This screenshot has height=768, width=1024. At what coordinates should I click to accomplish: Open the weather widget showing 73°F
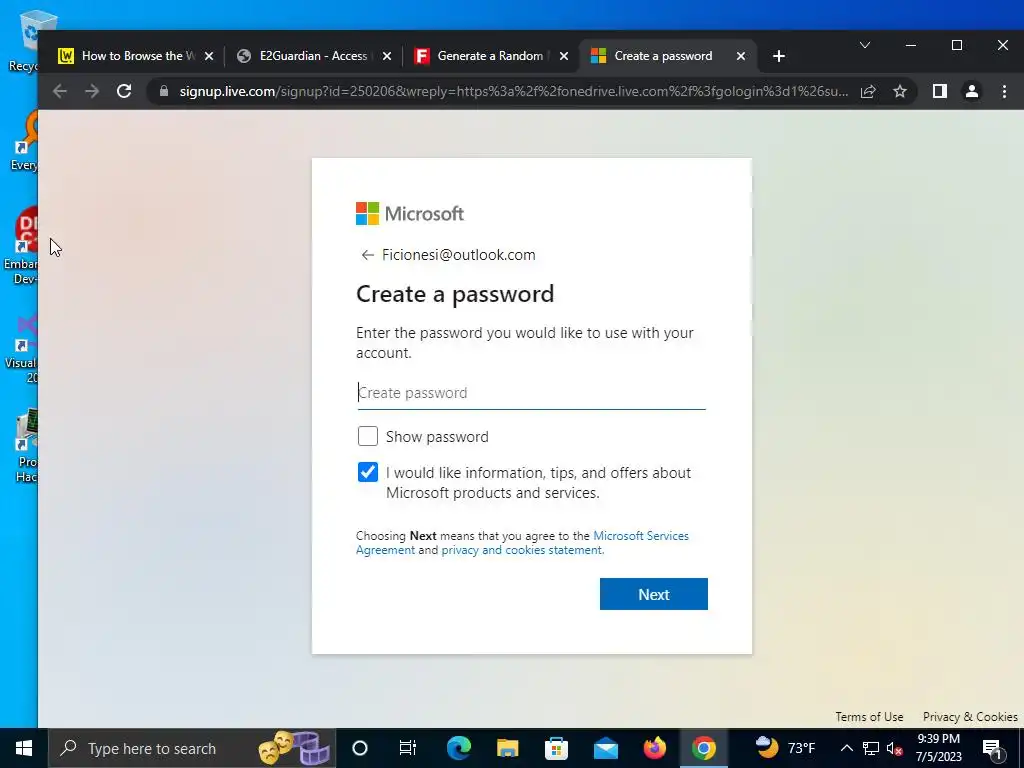click(786, 747)
